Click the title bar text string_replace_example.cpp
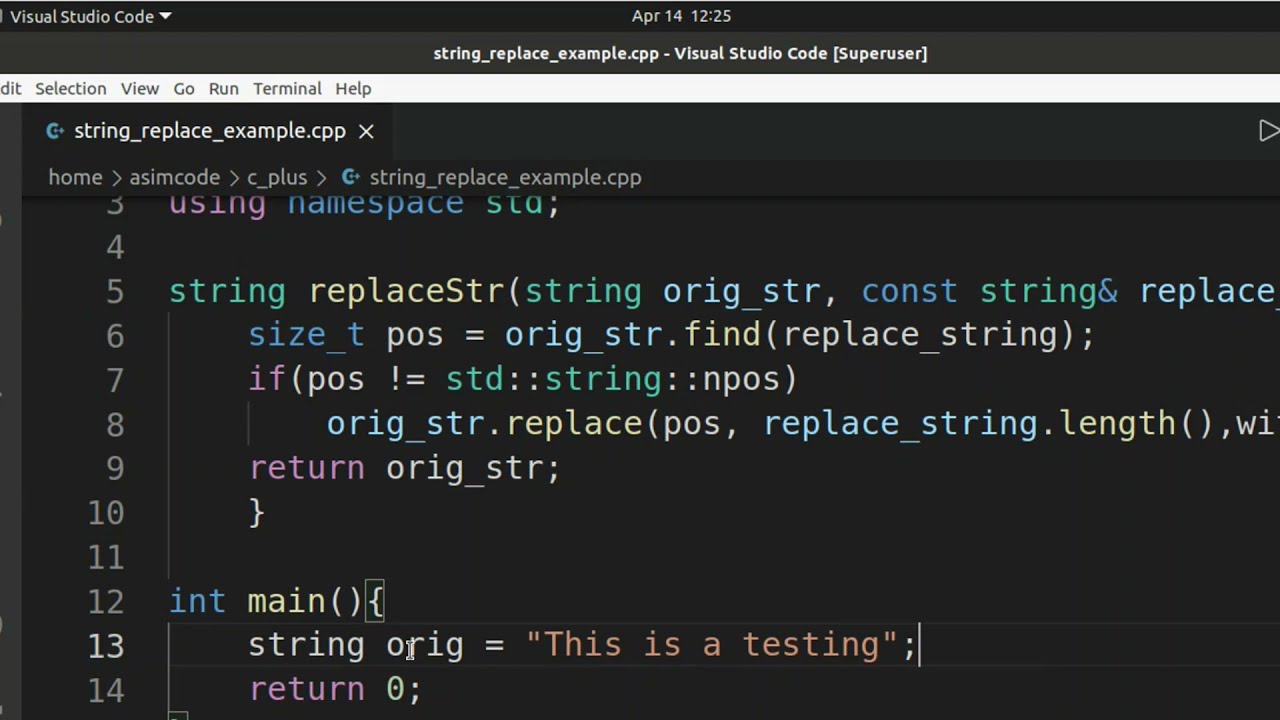 [547, 53]
